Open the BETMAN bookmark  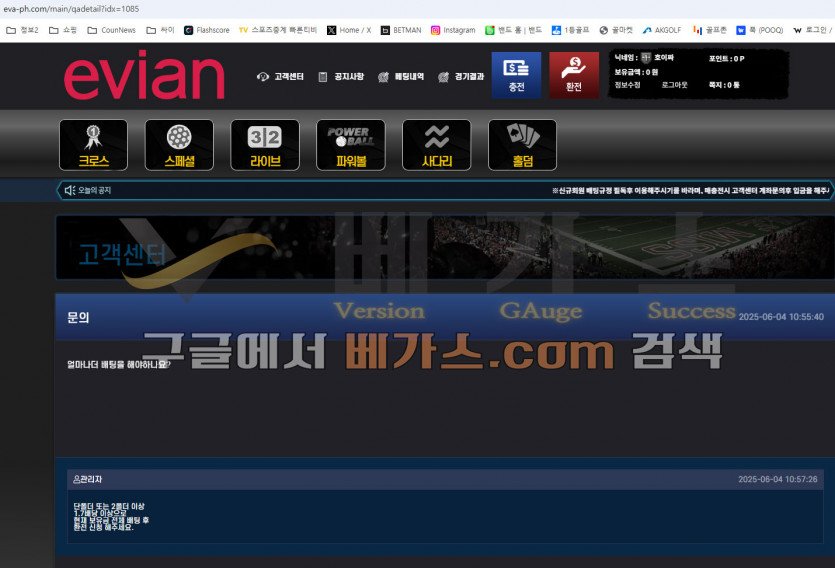point(401,30)
